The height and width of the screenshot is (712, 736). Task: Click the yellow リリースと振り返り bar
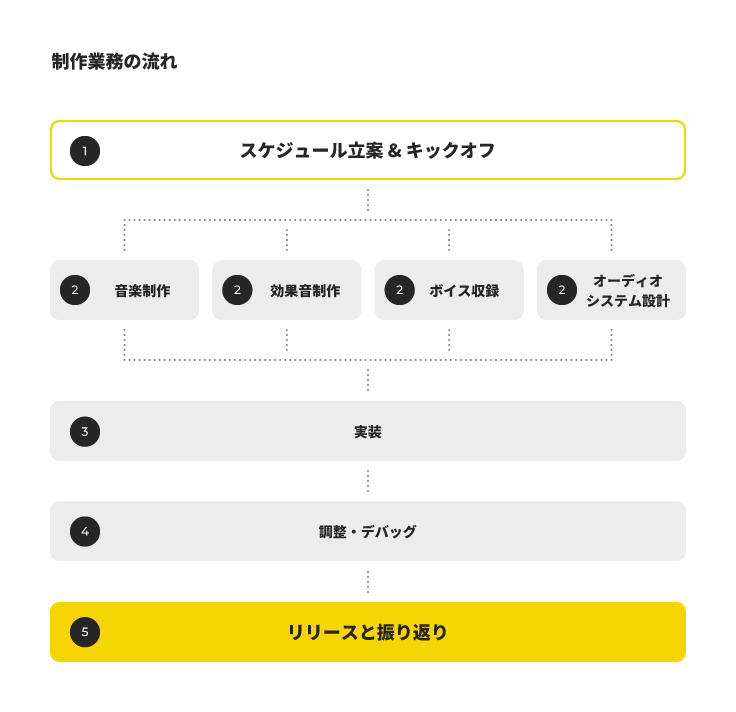pos(368,632)
